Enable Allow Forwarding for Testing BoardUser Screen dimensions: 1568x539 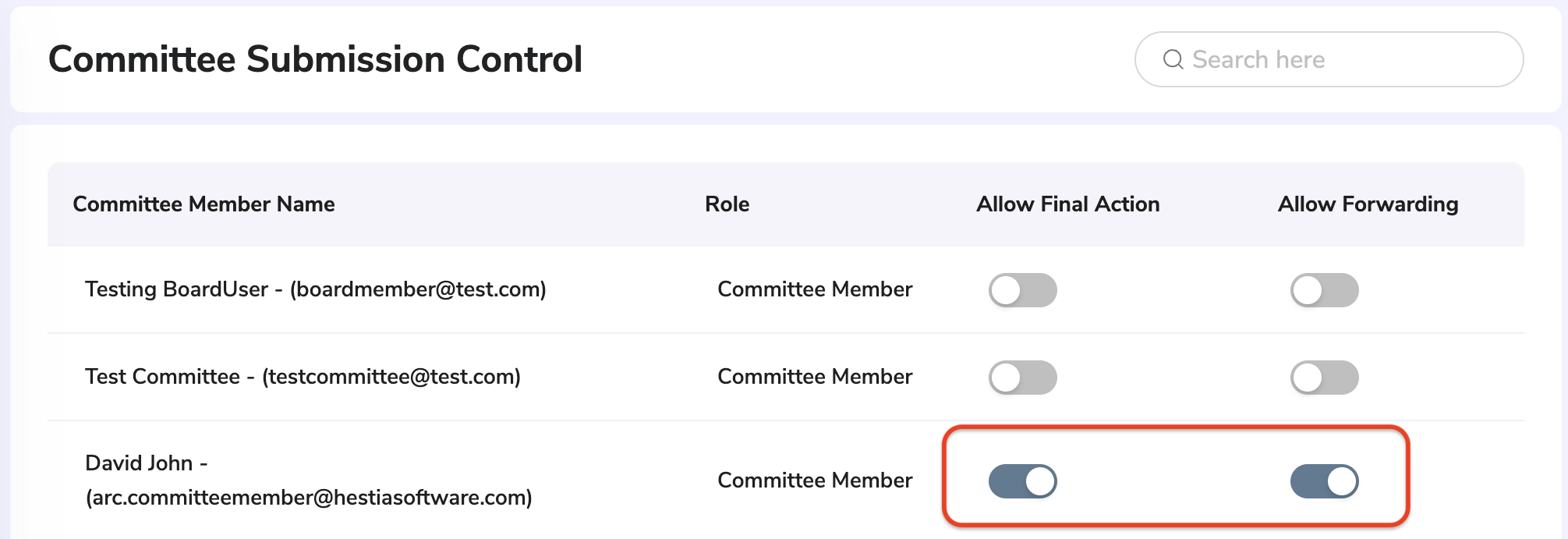coord(1324,290)
